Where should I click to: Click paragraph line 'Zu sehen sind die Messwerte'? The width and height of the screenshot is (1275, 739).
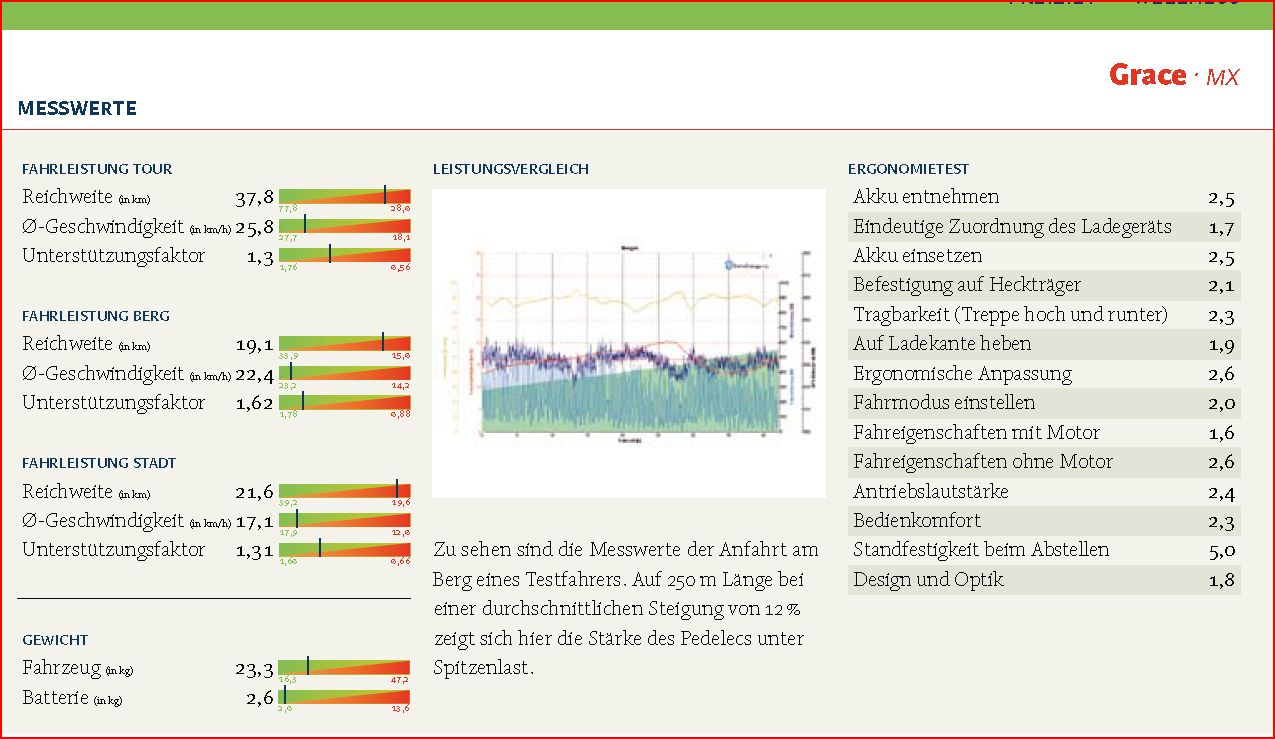point(626,550)
